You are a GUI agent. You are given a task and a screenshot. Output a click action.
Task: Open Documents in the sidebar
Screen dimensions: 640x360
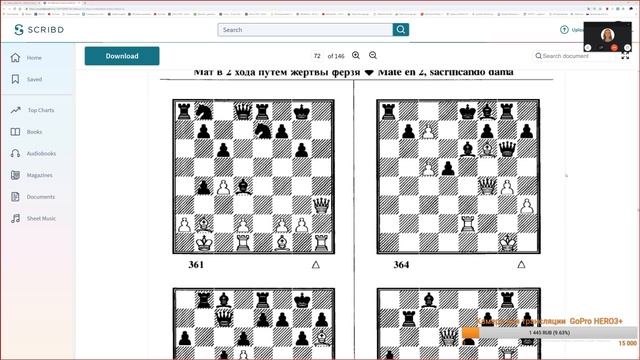click(40, 197)
